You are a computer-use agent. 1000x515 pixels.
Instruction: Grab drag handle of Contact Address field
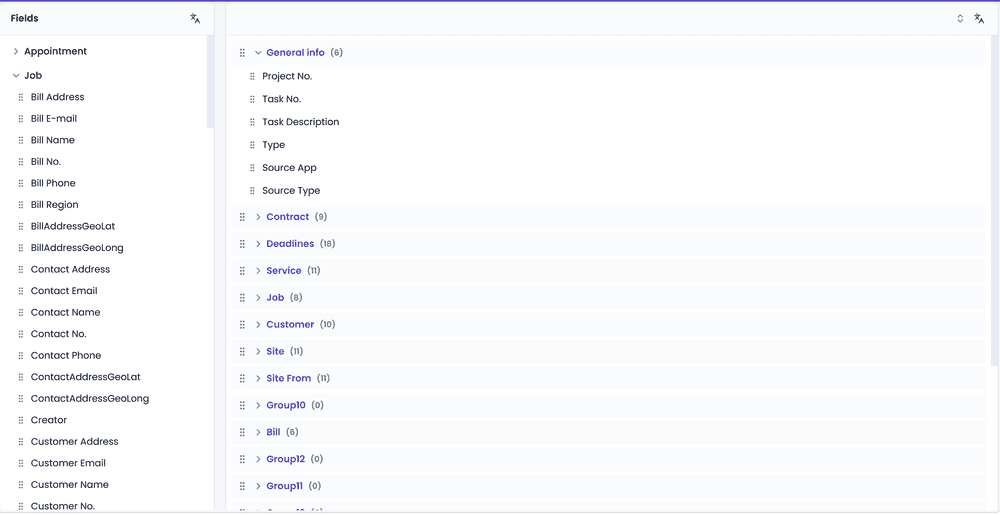tap(21, 270)
